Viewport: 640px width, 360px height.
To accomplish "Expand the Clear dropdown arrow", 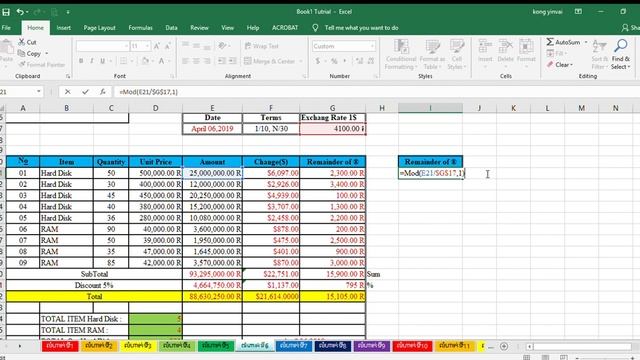I will point(571,64).
